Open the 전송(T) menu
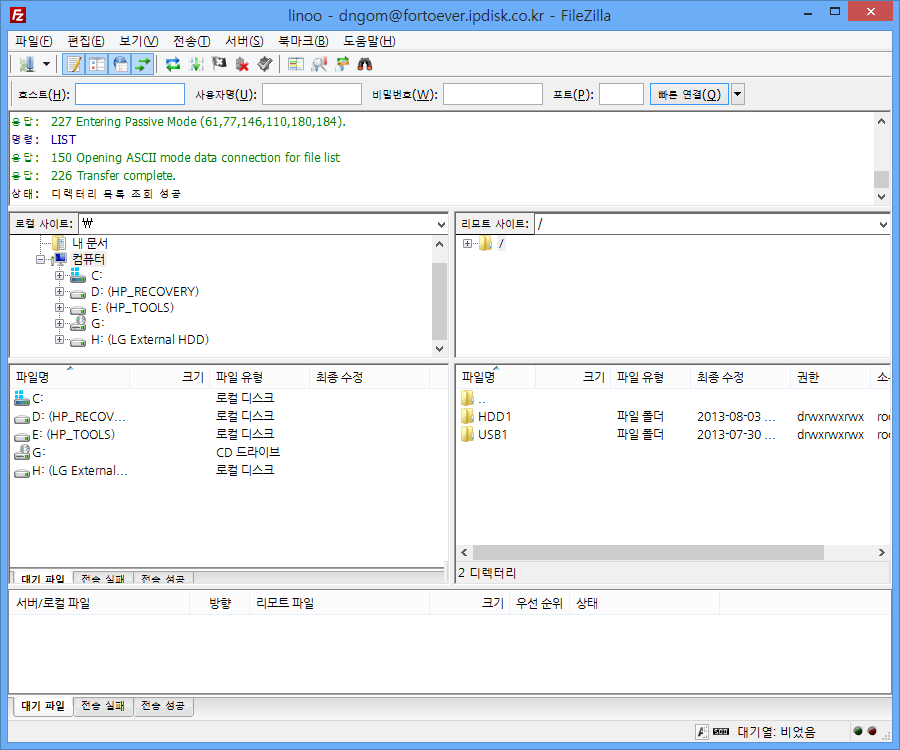The height and width of the screenshot is (750, 900). click(x=191, y=41)
